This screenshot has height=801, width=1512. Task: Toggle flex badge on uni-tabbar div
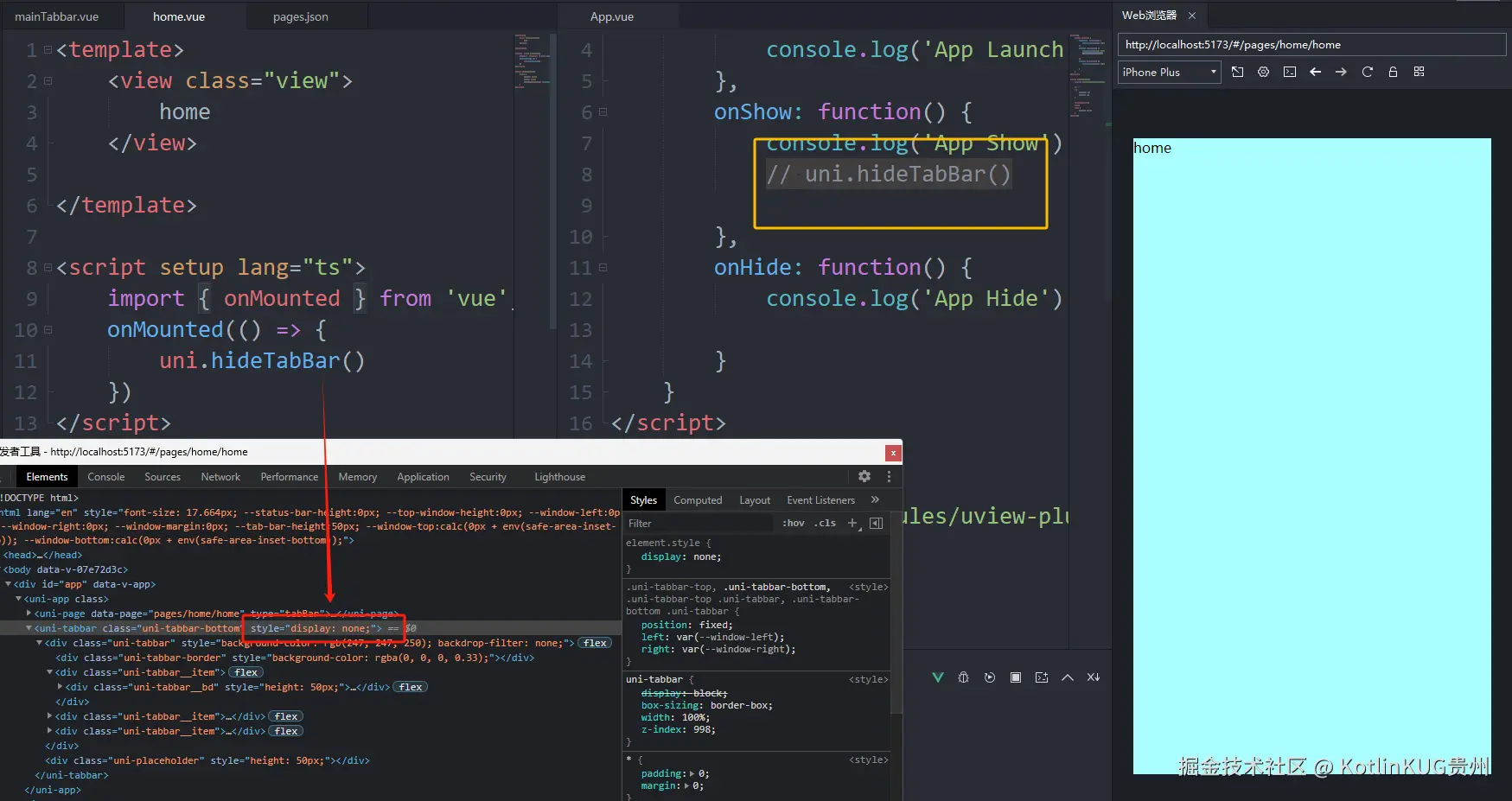(595, 643)
